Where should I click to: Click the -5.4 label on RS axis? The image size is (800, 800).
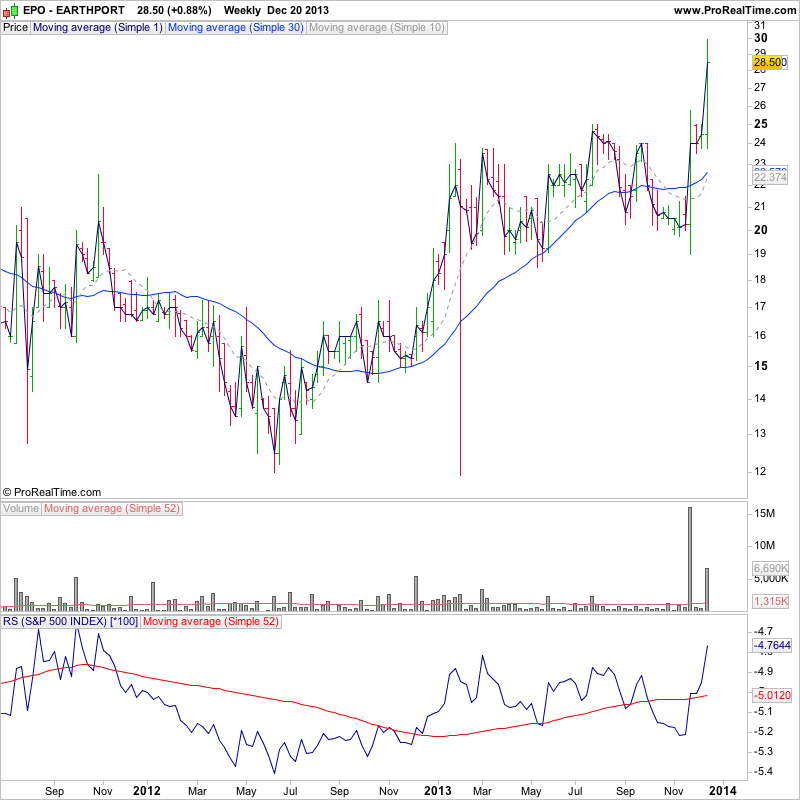[763, 771]
